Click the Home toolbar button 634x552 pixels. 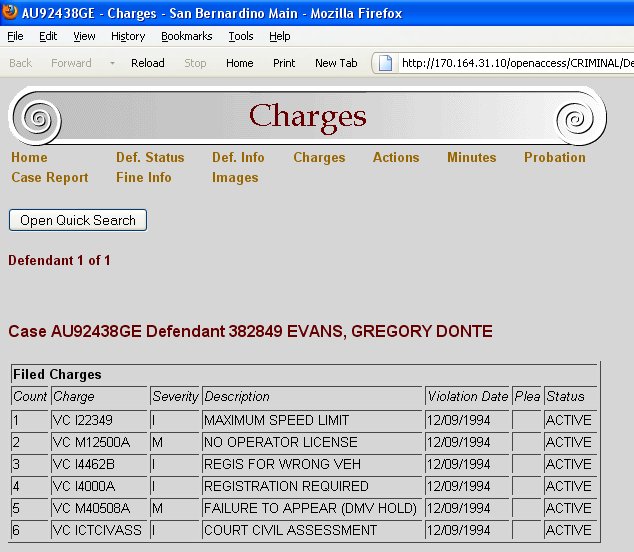pyautogui.click(x=239, y=63)
